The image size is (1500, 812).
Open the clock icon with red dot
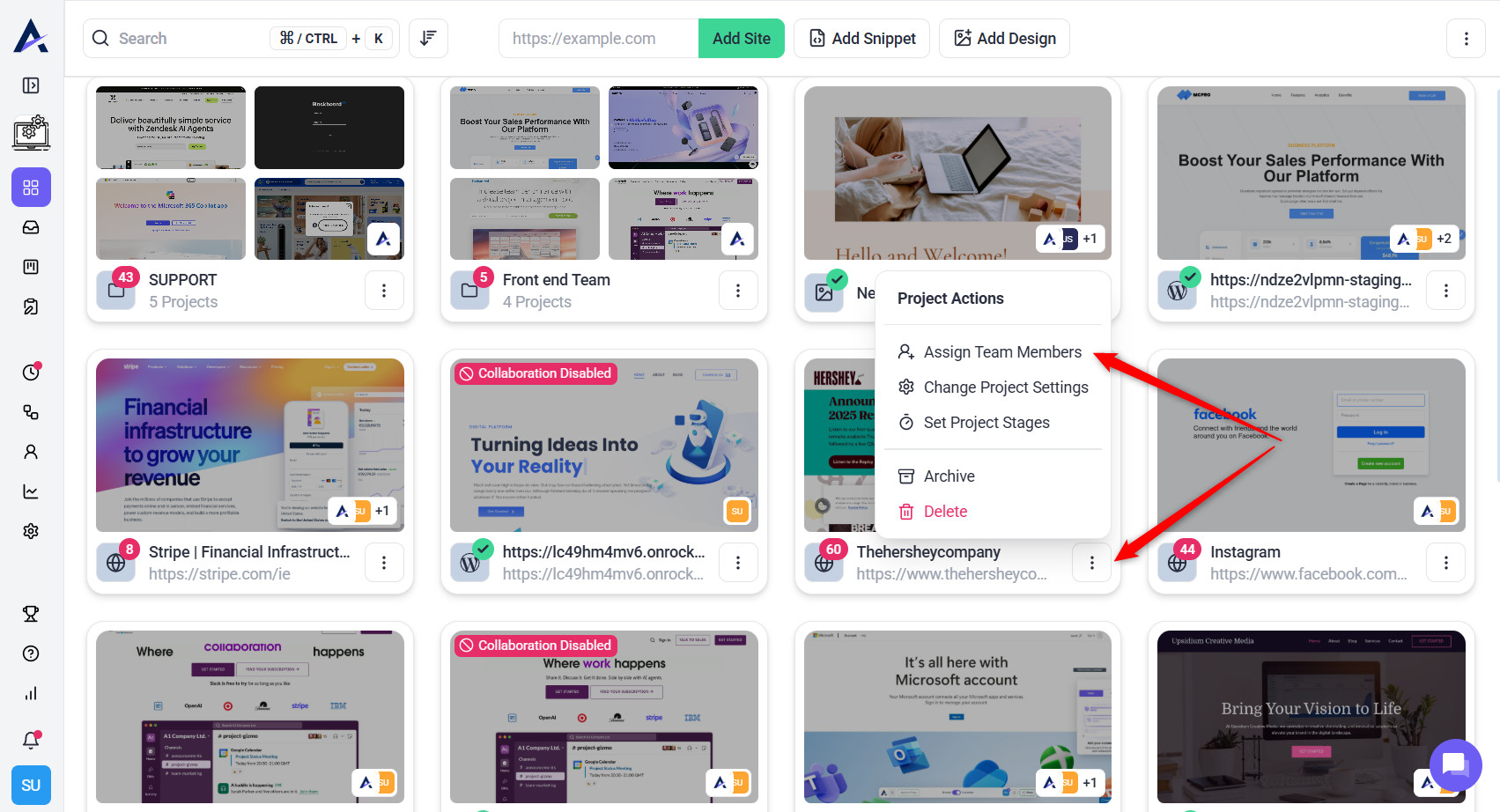pos(31,372)
